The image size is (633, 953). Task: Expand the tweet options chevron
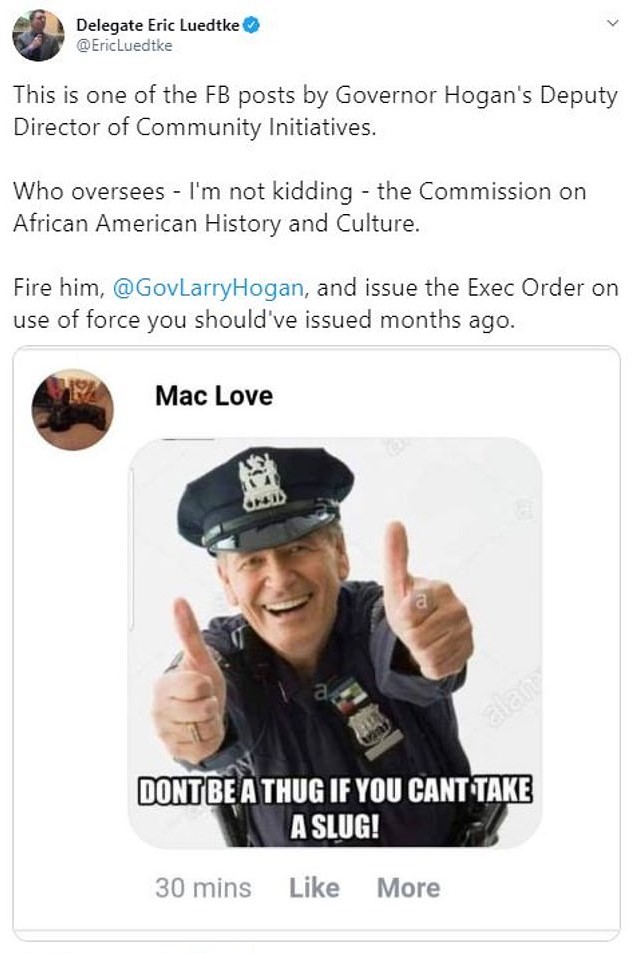[613, 23]
